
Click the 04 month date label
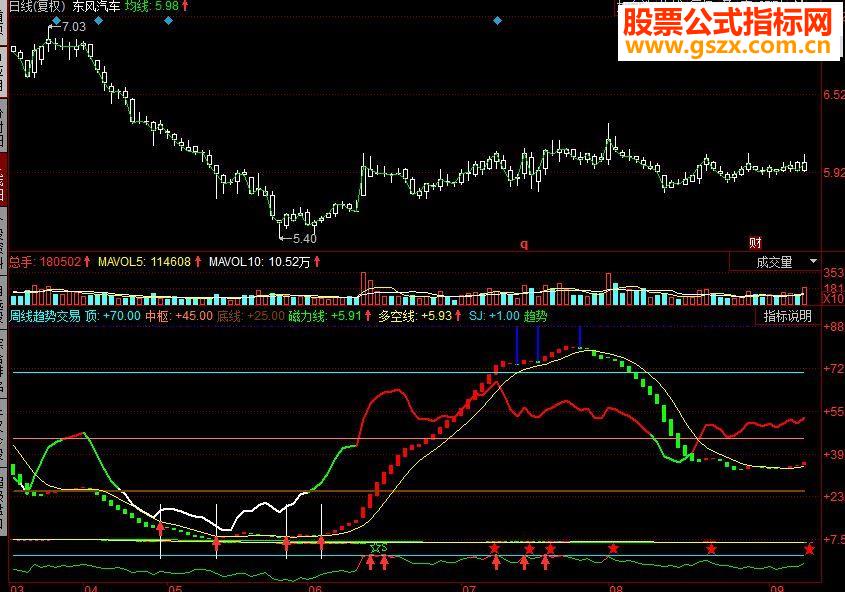tap(91, 588)
